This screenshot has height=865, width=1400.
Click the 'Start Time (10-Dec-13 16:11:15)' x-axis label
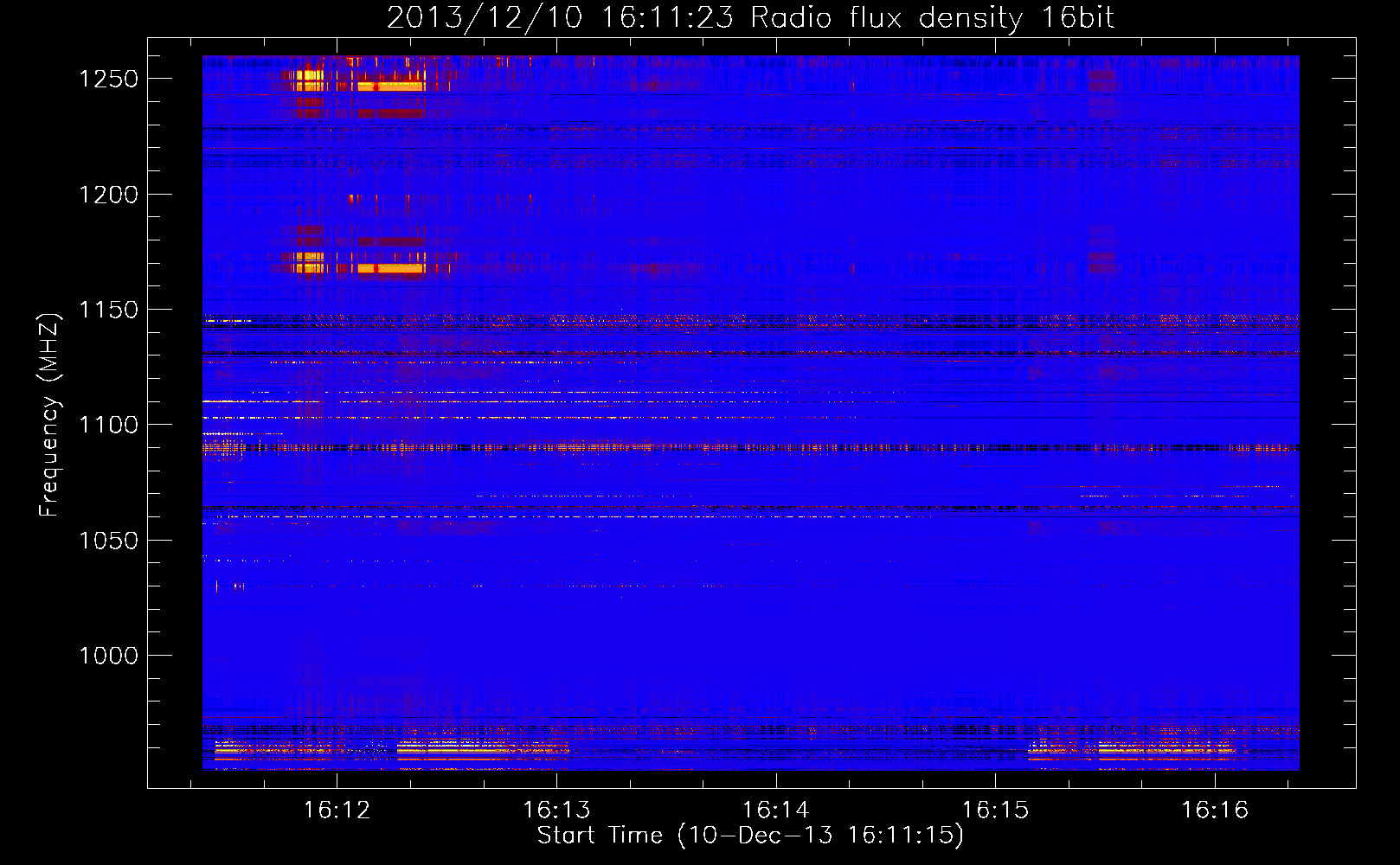(750, 836)
